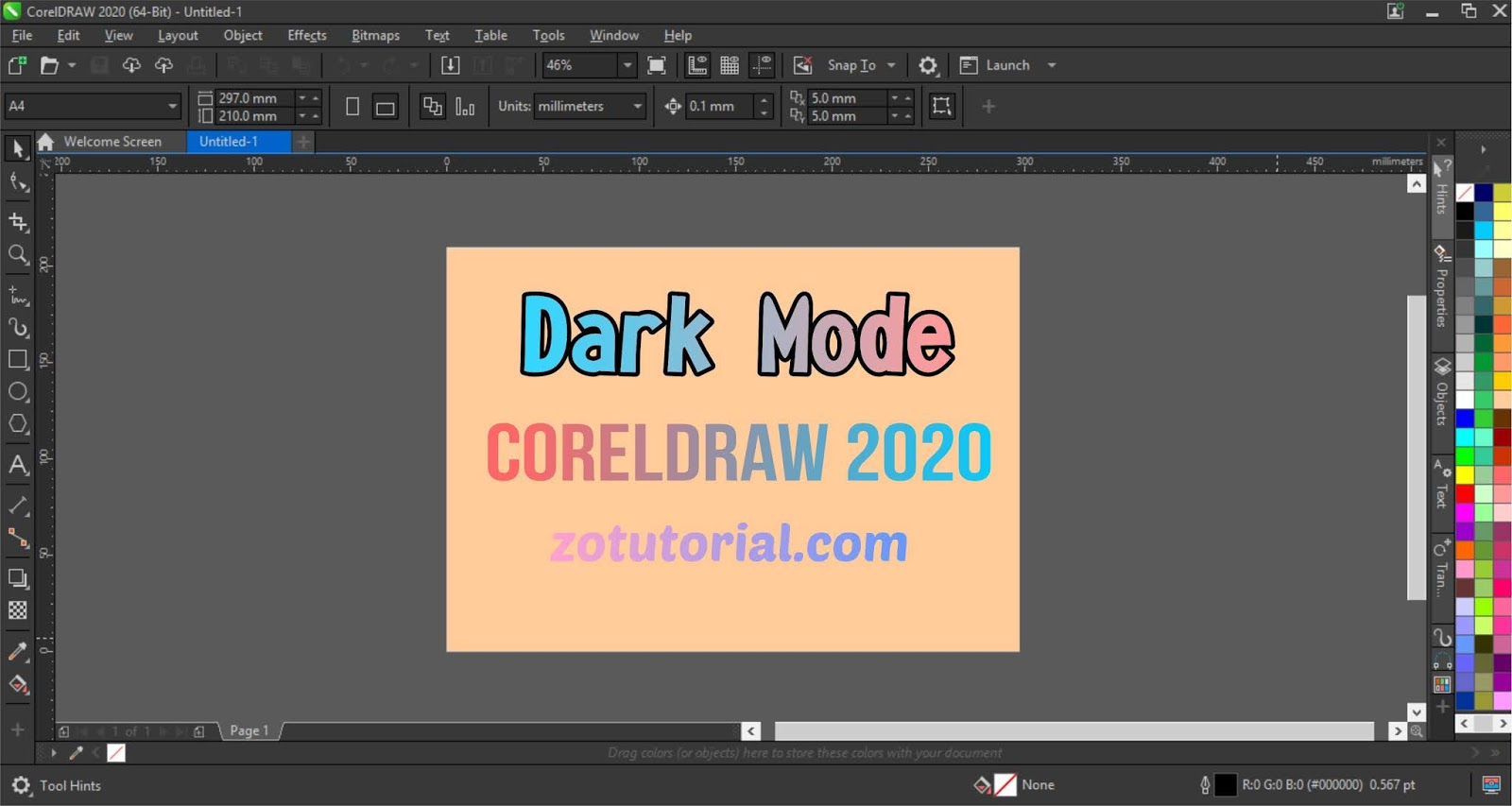Select the Rectangle tool
Viewport: 1512px width, 806px height.
tap(18, 360)
